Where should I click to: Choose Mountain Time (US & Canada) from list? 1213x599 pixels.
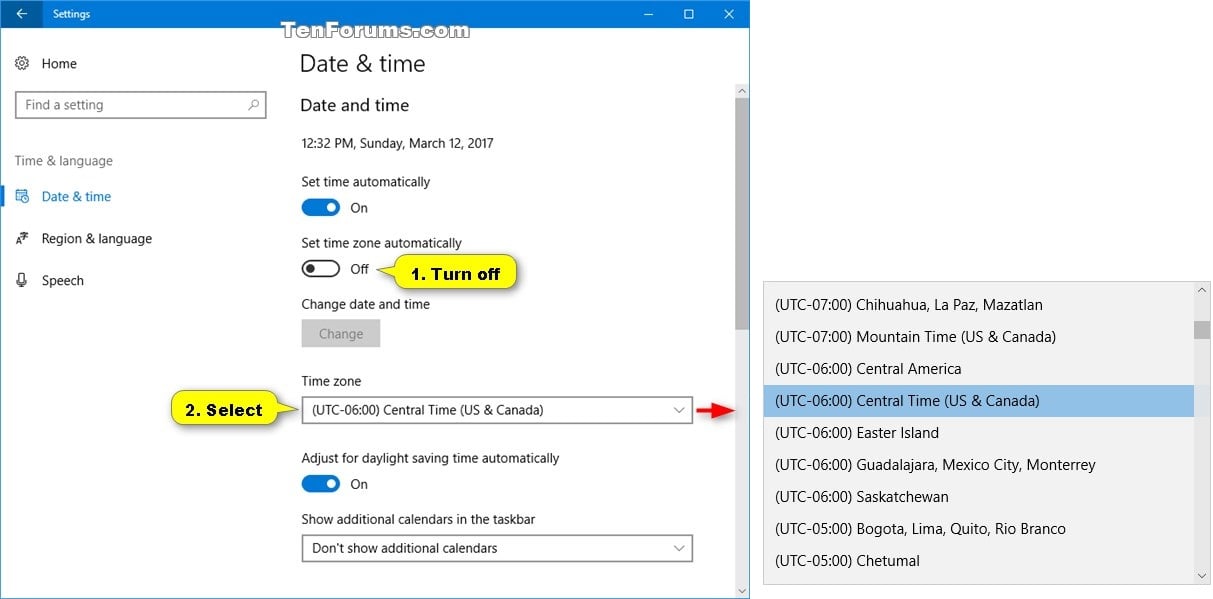(978, 337)
